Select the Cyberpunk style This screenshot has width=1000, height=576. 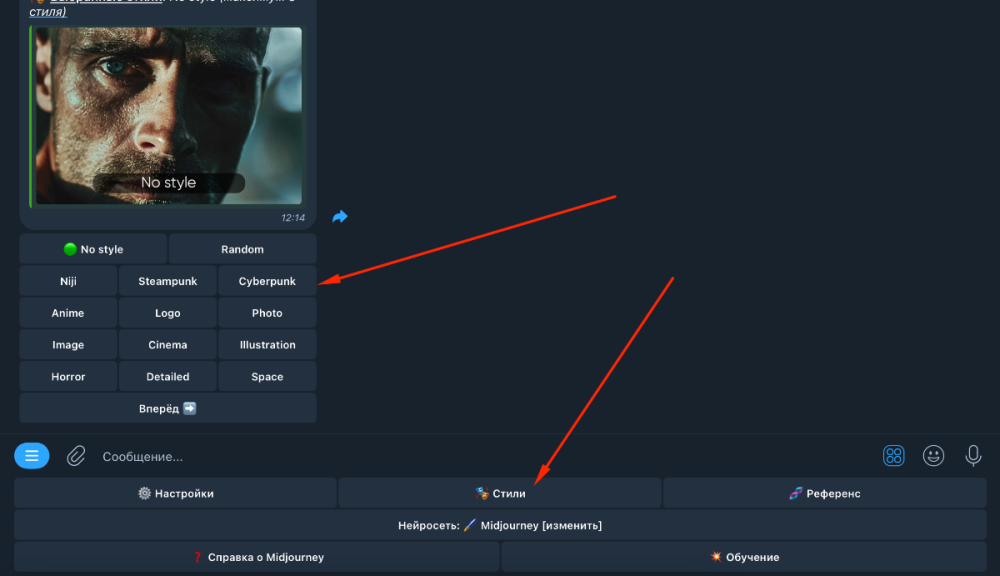pyautogui.click(x=267, y=281)
